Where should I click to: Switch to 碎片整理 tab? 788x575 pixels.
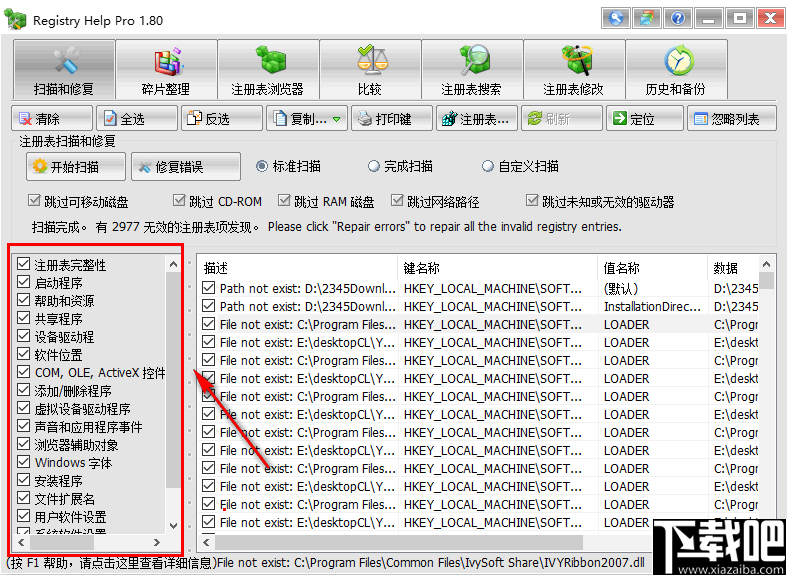[x=166, y=69]
